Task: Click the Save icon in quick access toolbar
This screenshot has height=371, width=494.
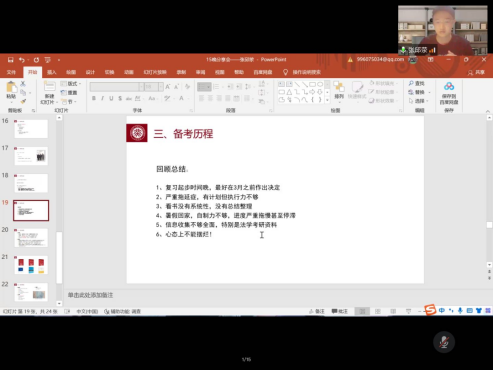Action: [11, 60]
